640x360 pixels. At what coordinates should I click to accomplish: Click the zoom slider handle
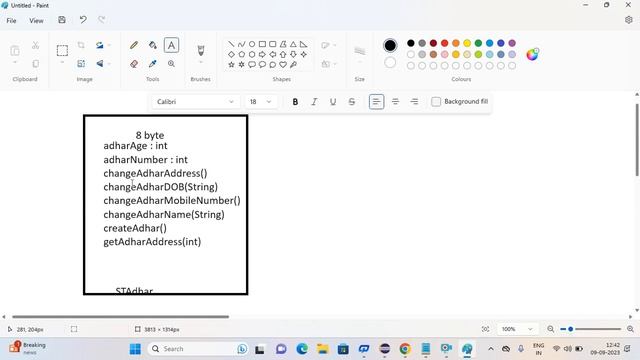571,329
